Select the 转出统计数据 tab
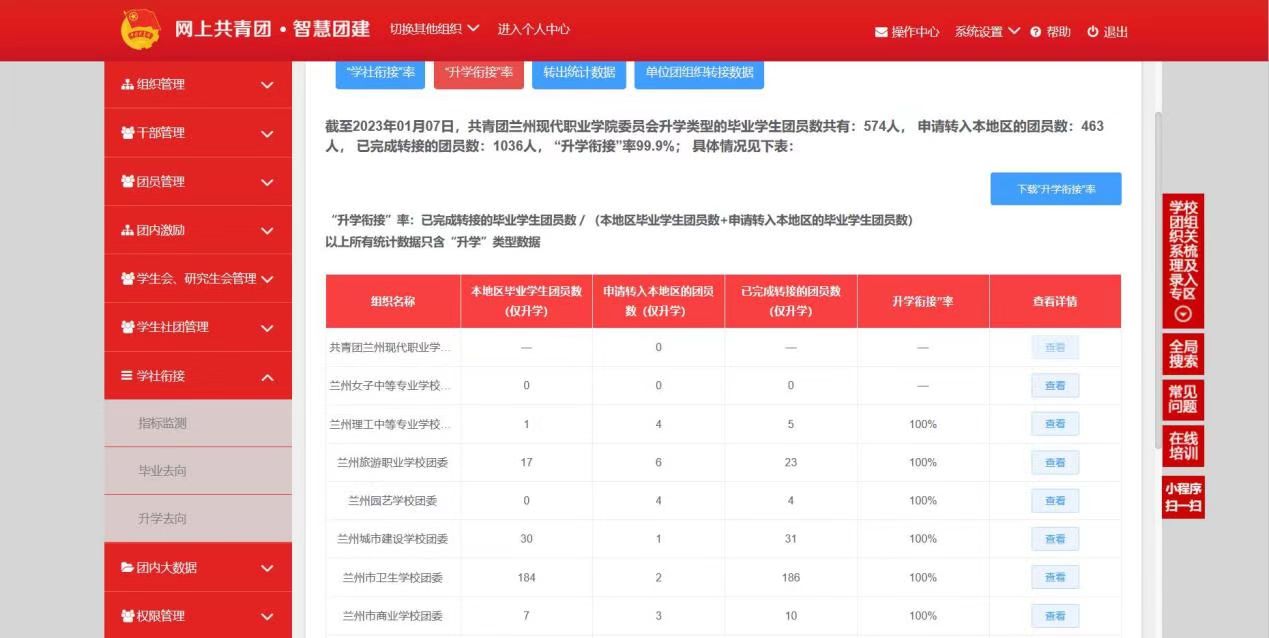 point(579,73)
